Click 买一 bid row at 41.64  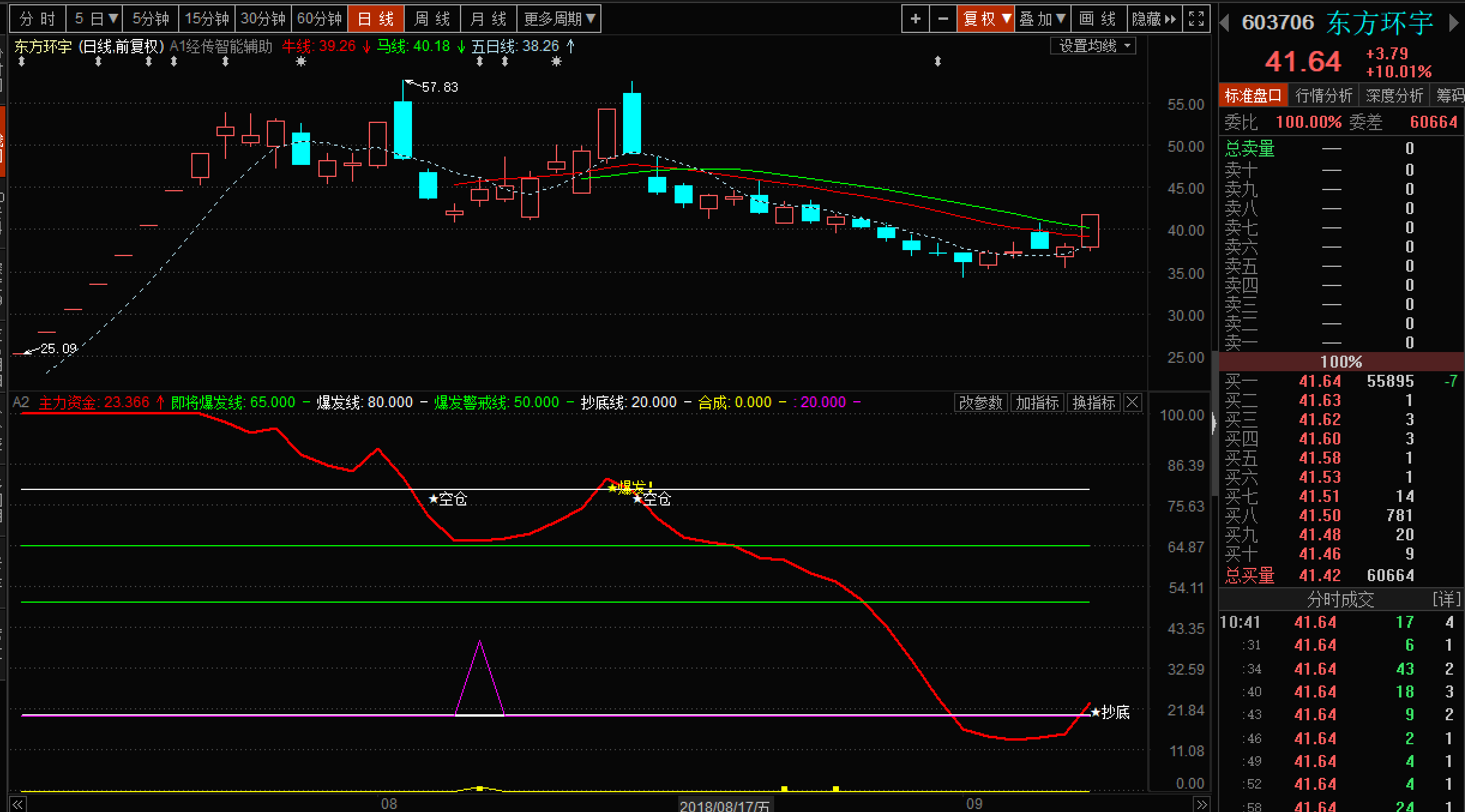(1341, 381)
